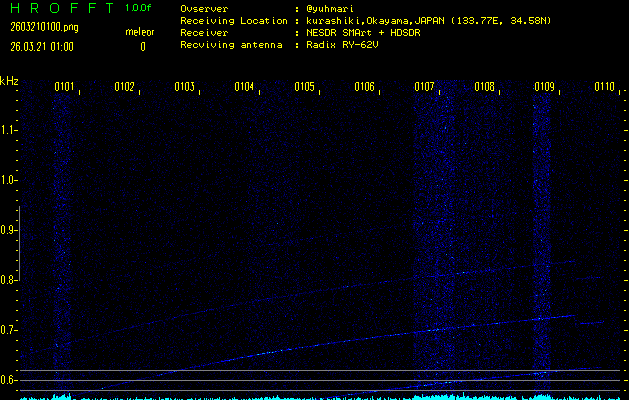Click the 0105 time marker
This screenshot has height=400, width=629.
click(x=304, y=87)
